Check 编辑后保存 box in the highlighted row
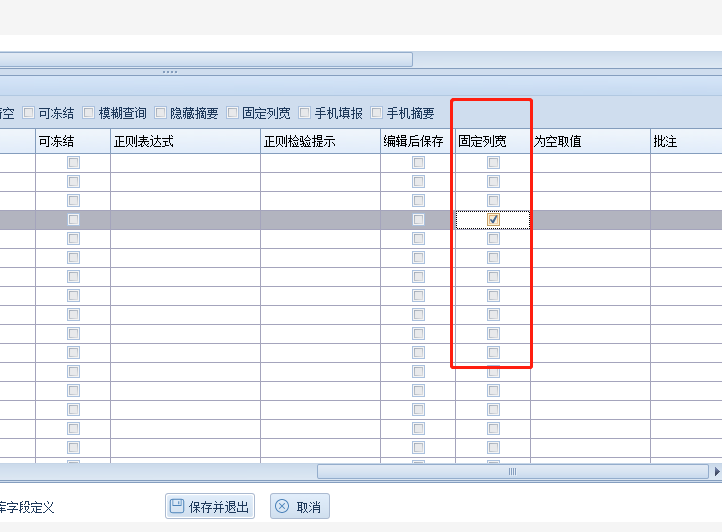The image size is (722, 532). click(x=418, y=219)
